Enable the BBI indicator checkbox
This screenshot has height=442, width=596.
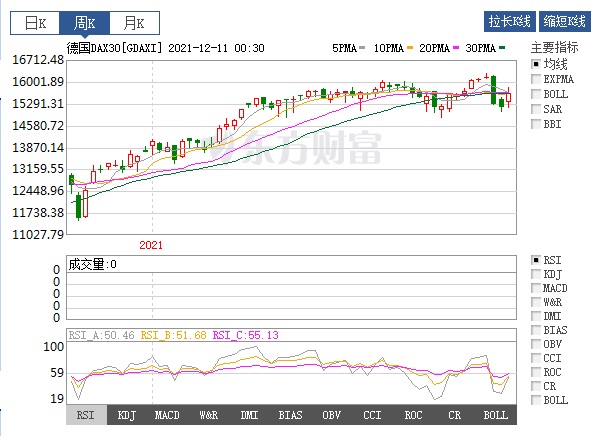click(536, 124)
